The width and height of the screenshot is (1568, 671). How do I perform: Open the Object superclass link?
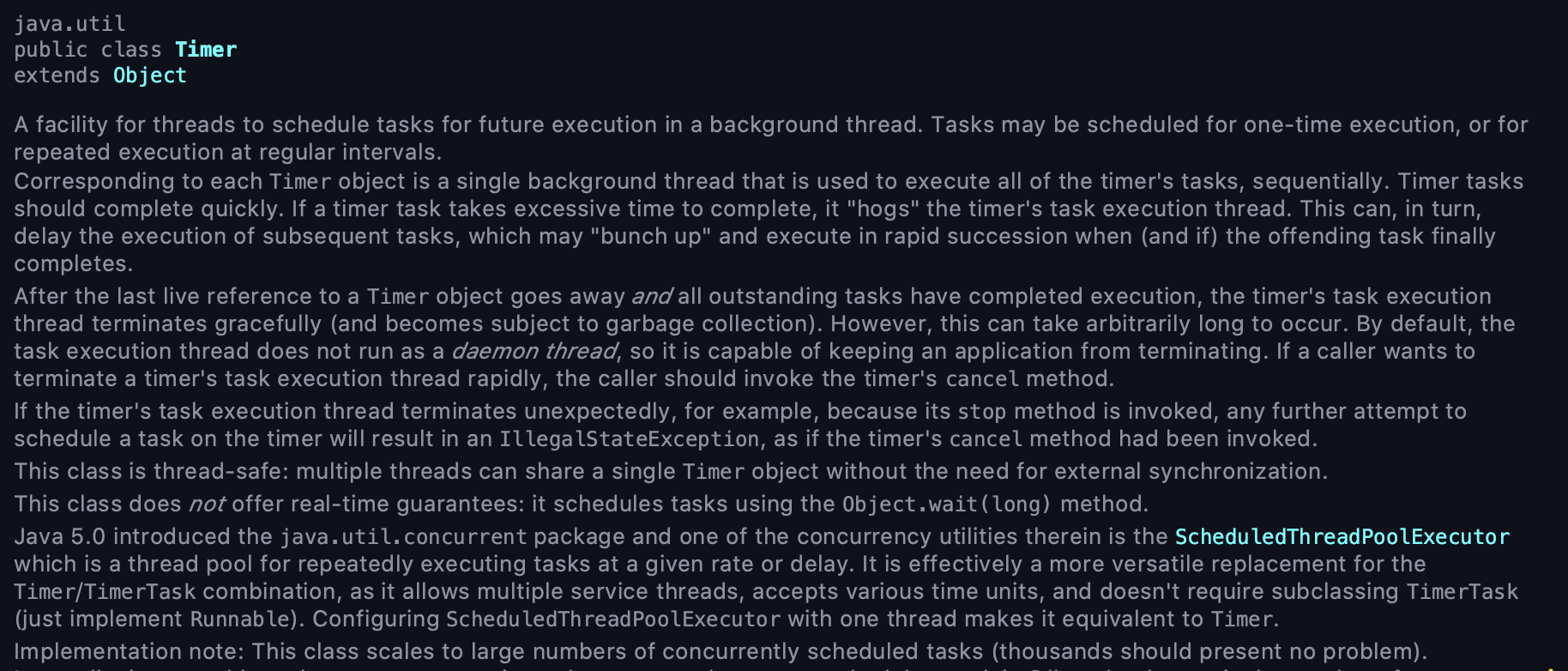[150, 76]
